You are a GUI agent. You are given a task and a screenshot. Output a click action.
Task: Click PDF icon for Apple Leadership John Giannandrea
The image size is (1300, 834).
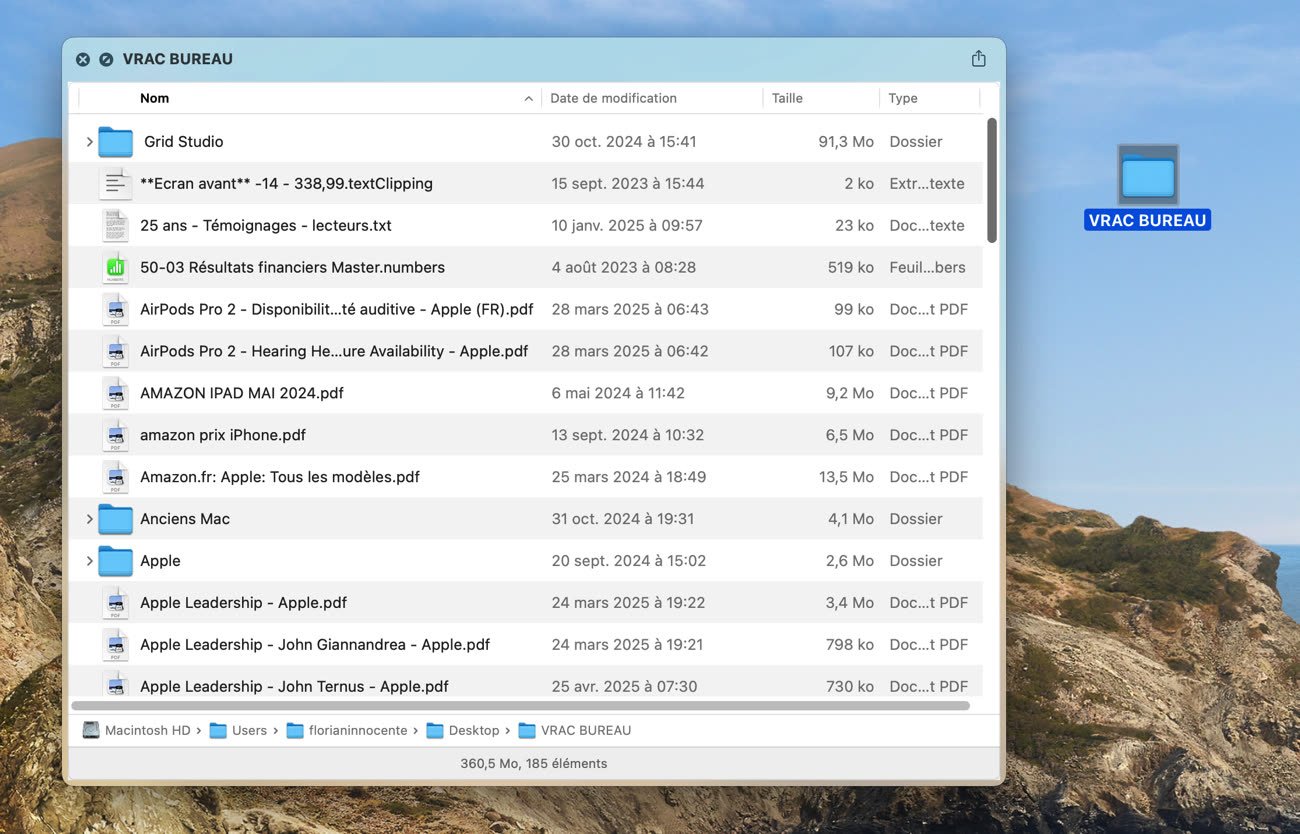pyautogui.click(x=116, y=646)
